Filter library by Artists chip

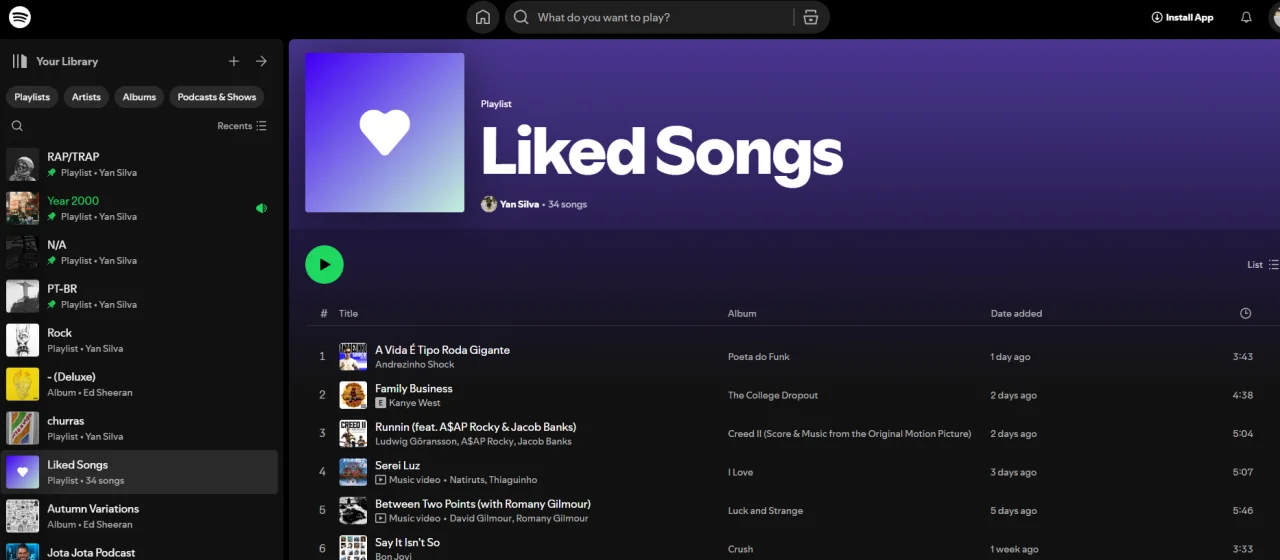point(86,97)
